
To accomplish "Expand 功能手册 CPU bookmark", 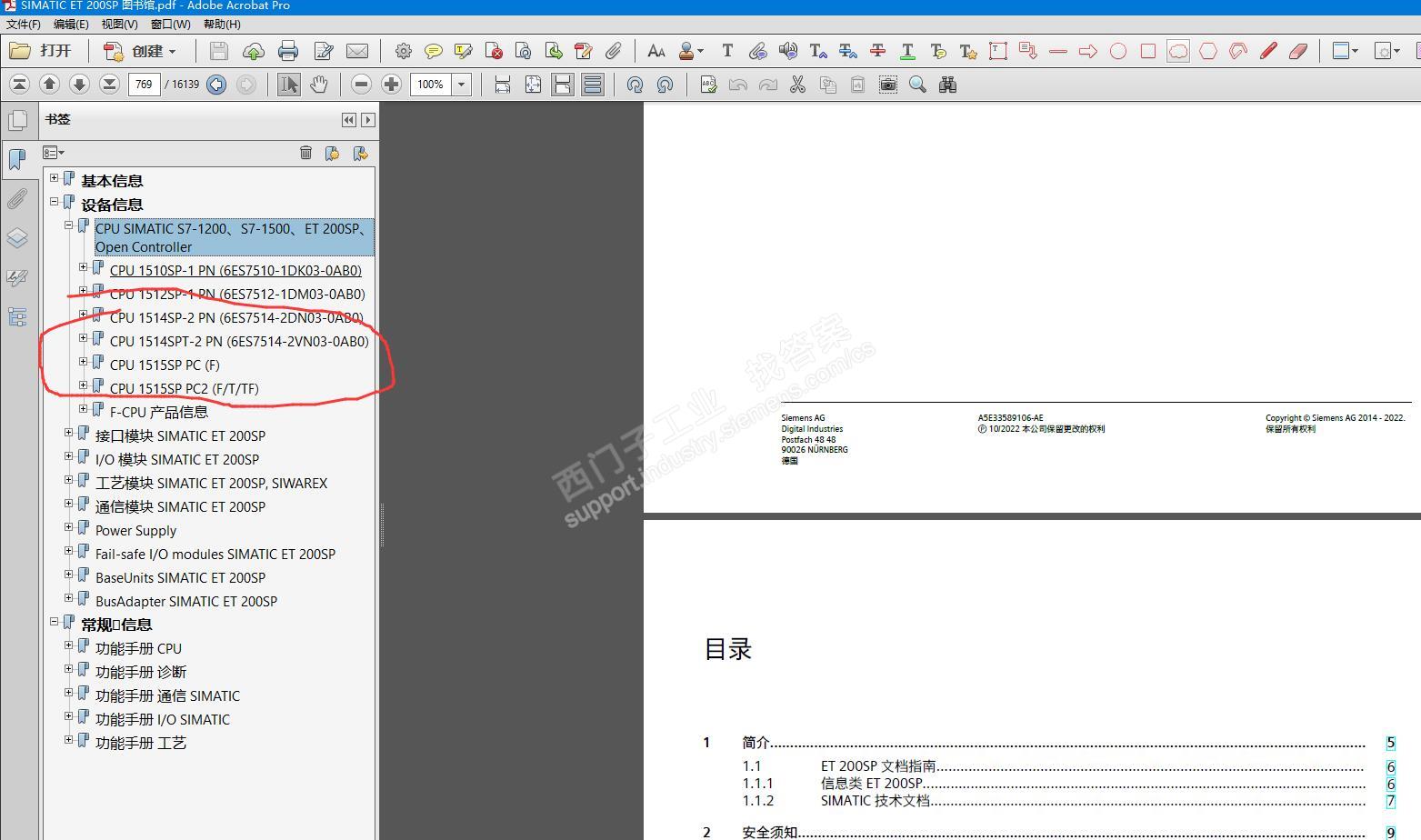I will point(68,645).
